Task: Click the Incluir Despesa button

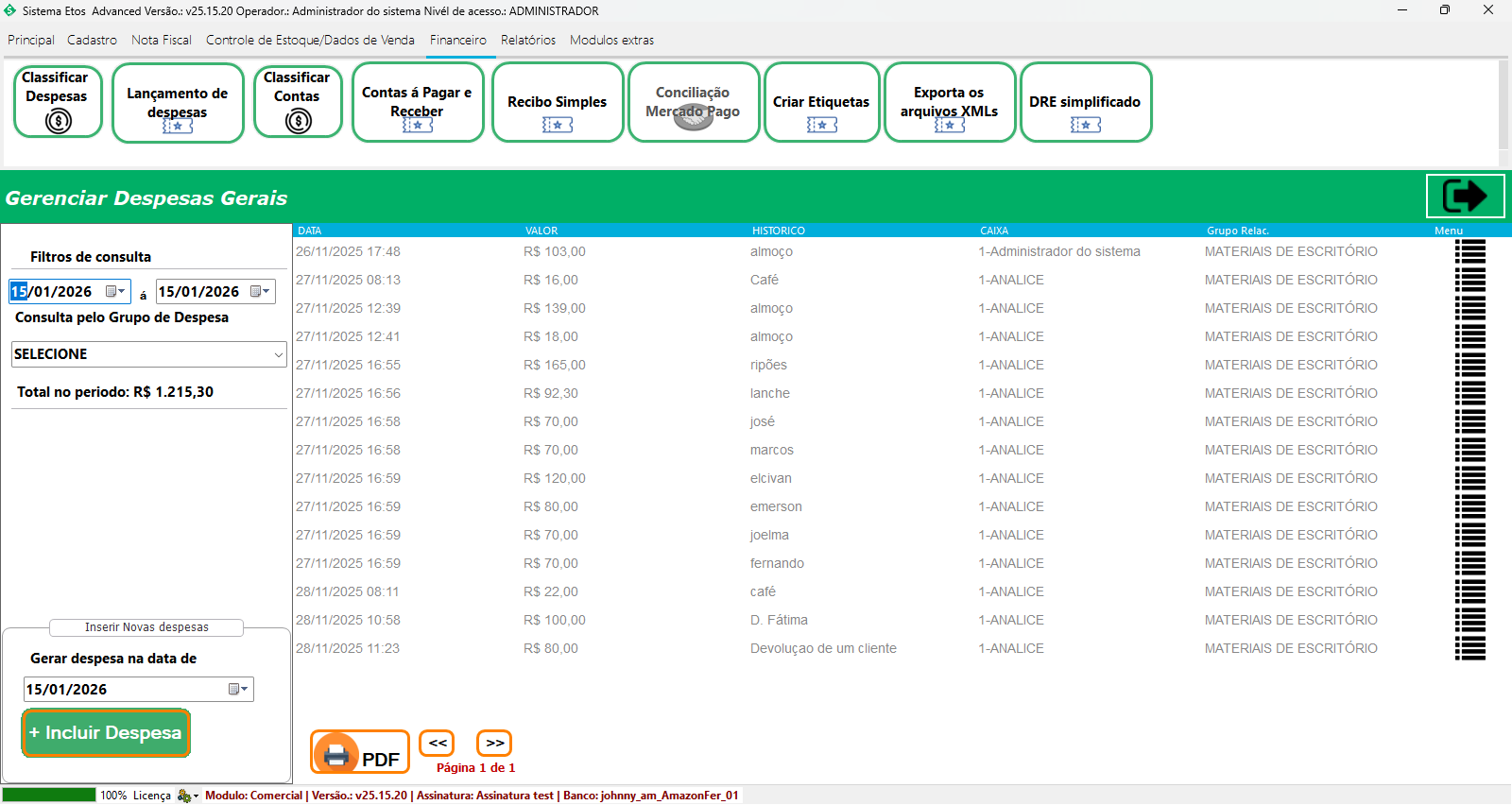Action: click(x=106, y=733)
